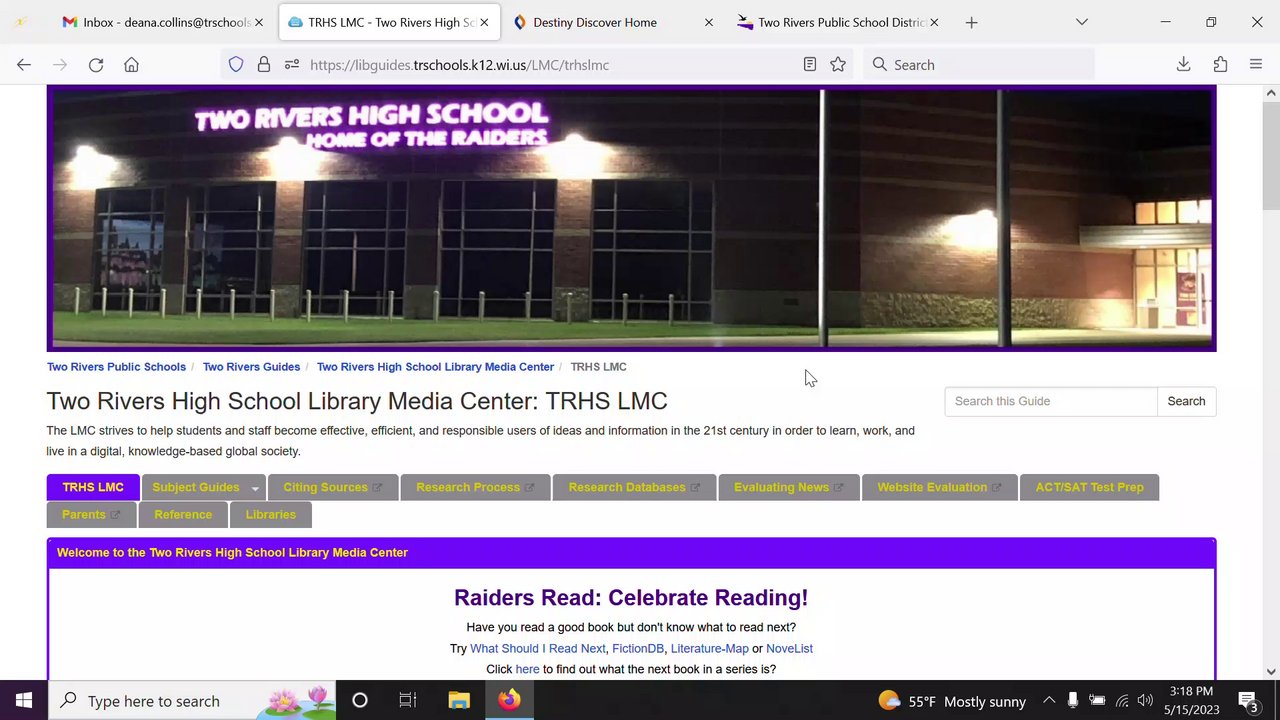
Task: Open Two Rivers Public Schools breadcrumb
Action: click(116, 367)
